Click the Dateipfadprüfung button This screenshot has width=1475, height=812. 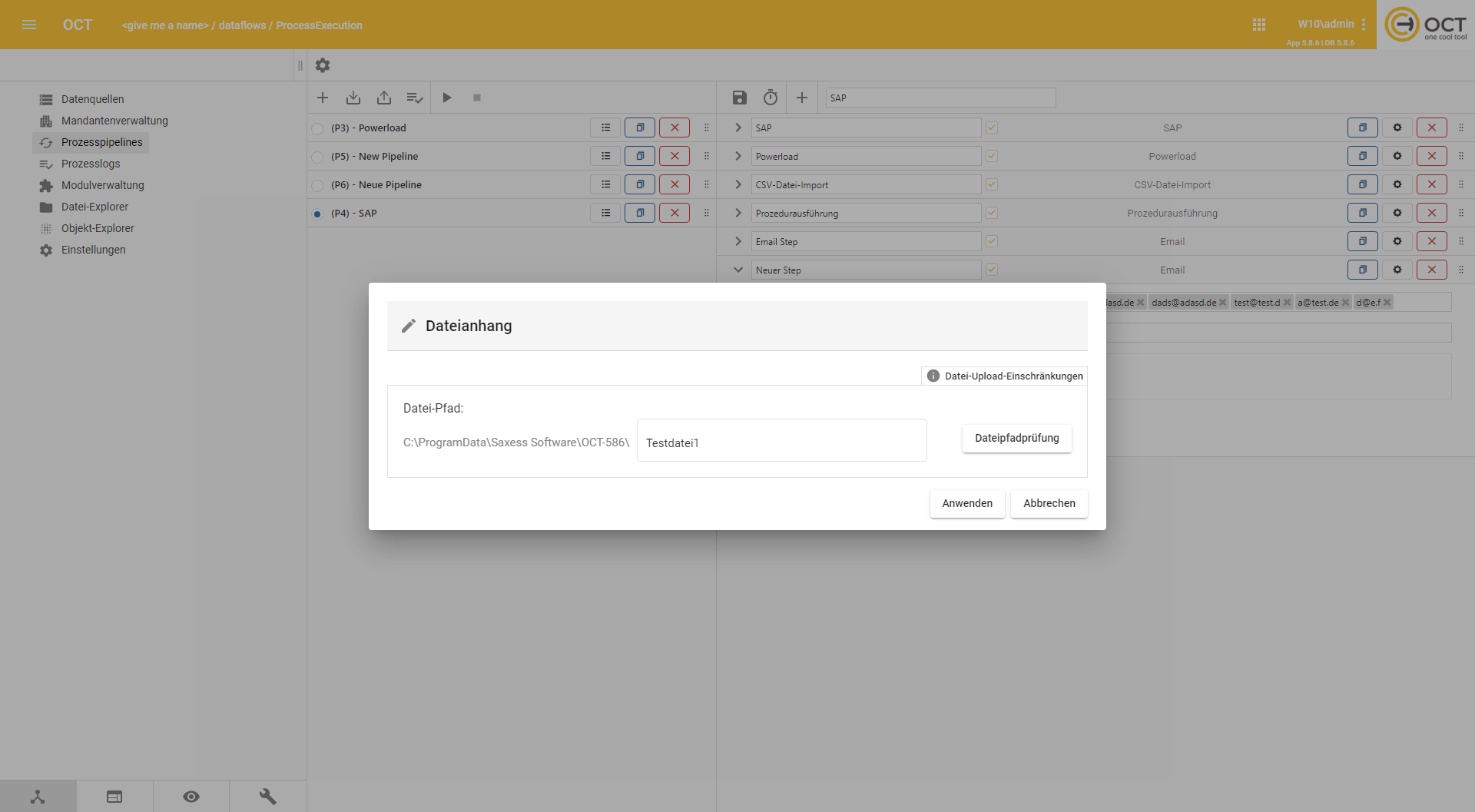click(1016, 438)
